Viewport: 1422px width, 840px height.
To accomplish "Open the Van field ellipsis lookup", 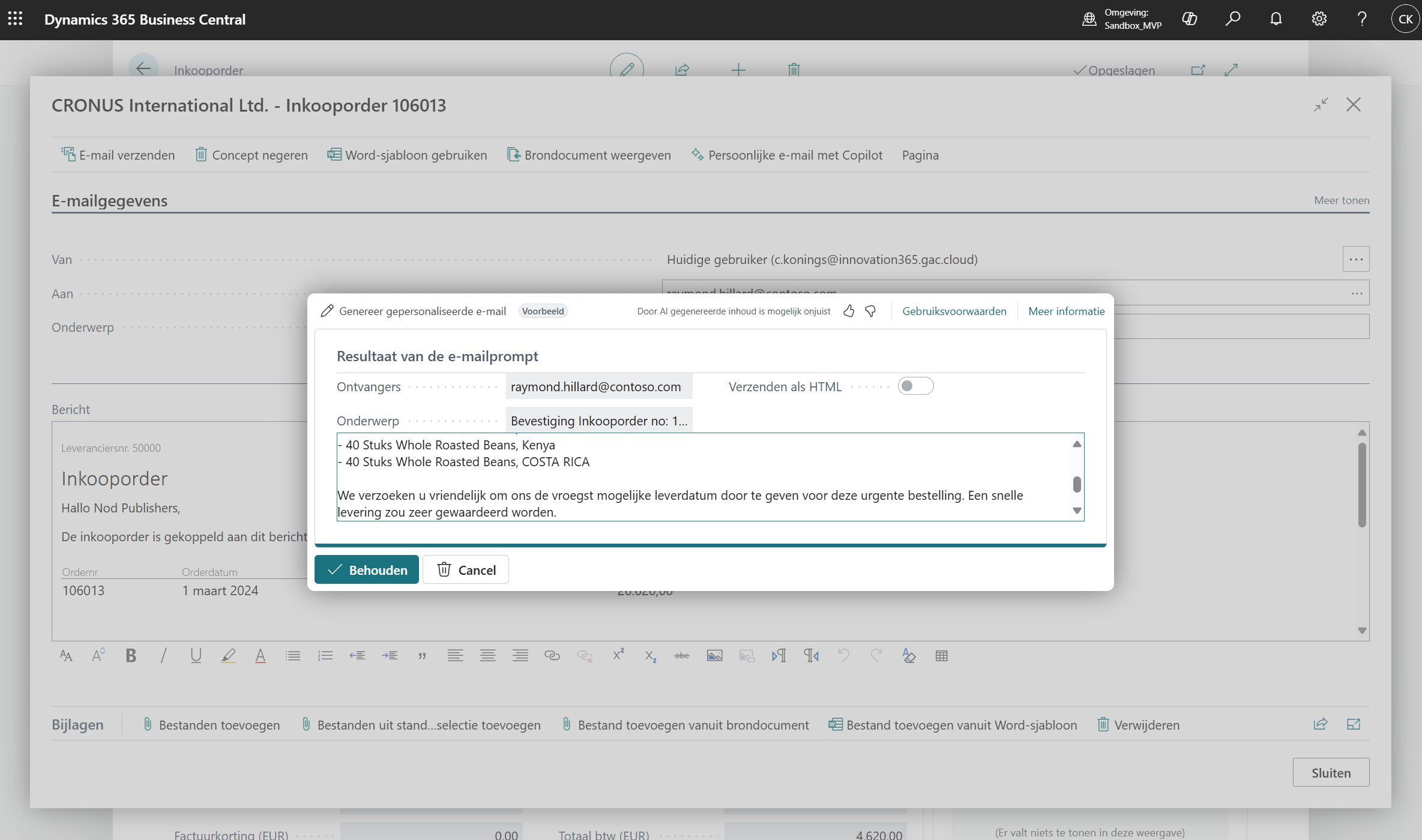I will [1355, 259].
